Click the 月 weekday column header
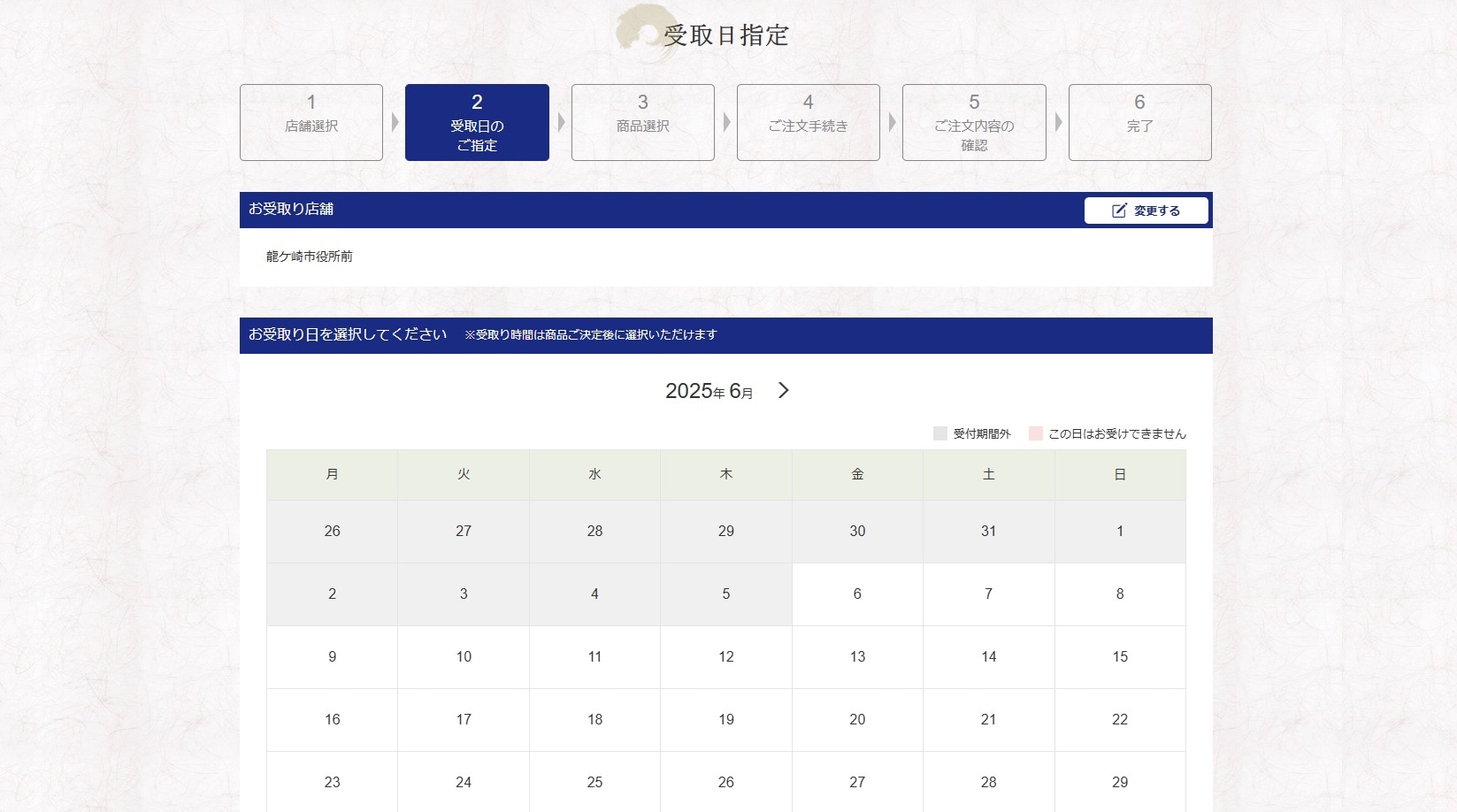The height and width of the screenshot is (812, 1457). (x=333, y=475)
